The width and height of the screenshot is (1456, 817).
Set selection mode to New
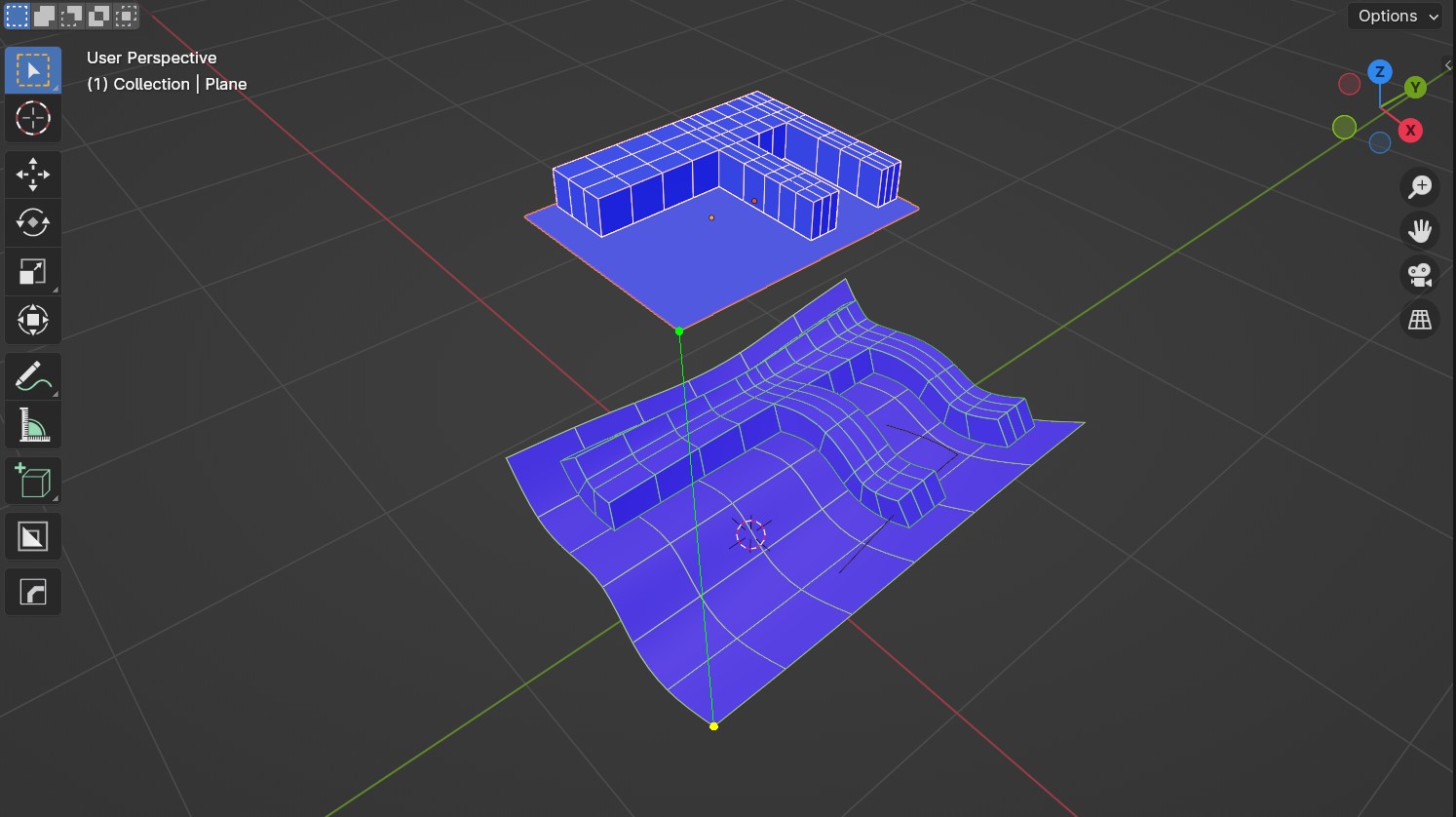pyautogui.click(x=18, y=16)
